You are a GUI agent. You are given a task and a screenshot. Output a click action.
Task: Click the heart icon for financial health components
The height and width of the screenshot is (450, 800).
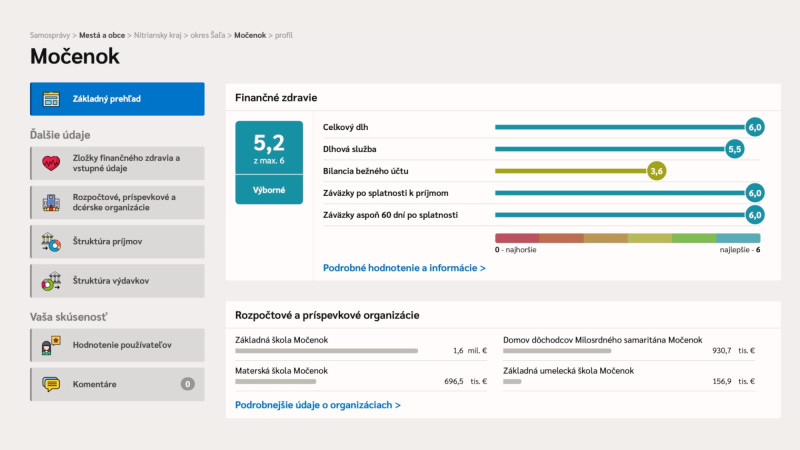pos(51,163)
